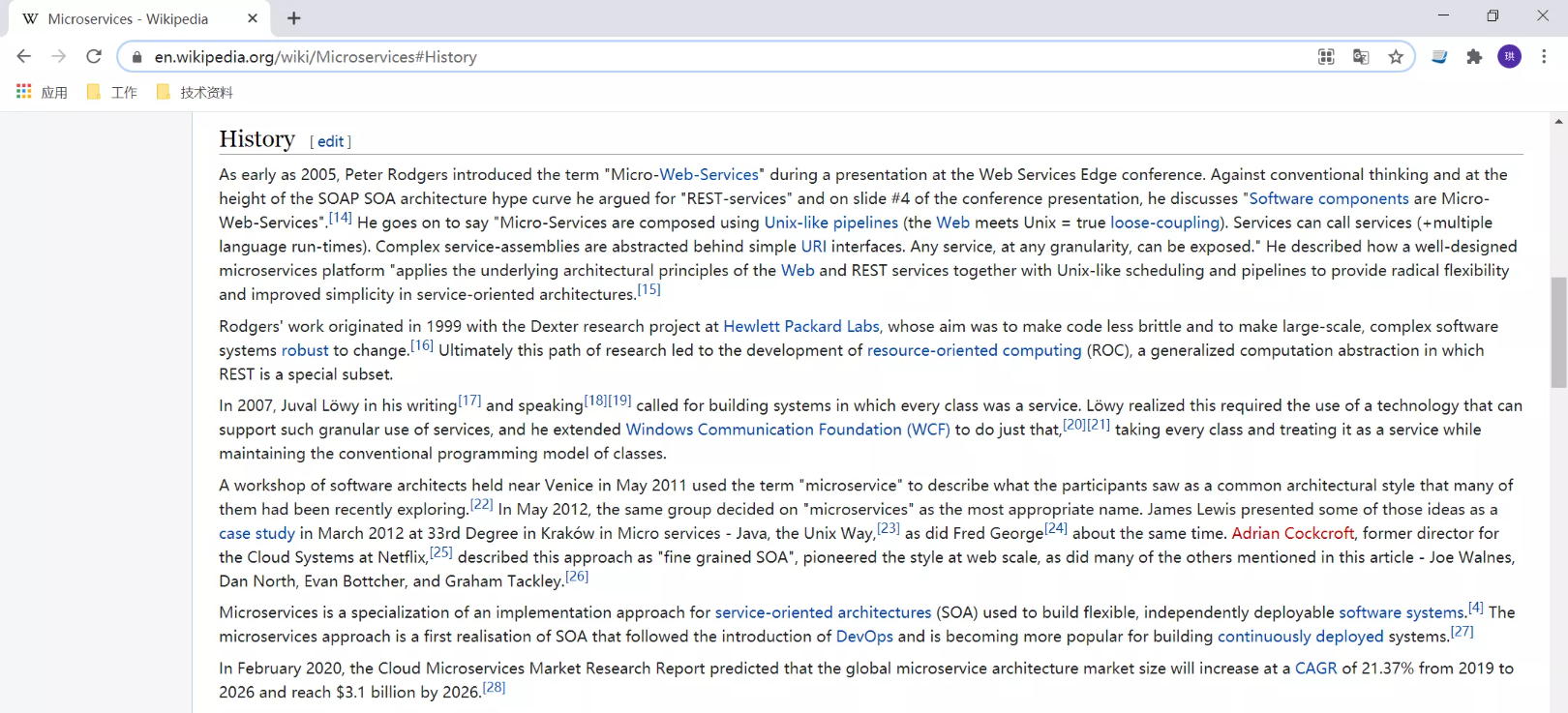Click the scrollbar up arrow
Screen dimensions: 1568x713
[x=1558, y=121]
